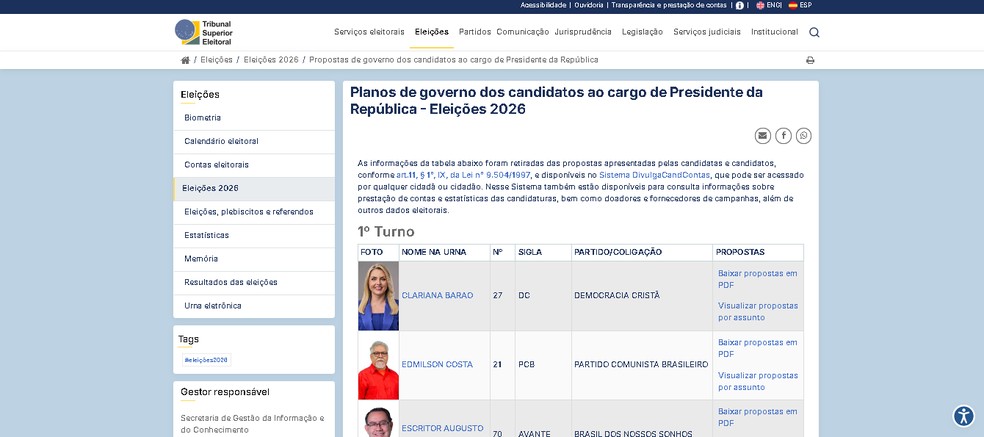
Task: Switch language to ENG flag
Action: (x=768, y=5)
